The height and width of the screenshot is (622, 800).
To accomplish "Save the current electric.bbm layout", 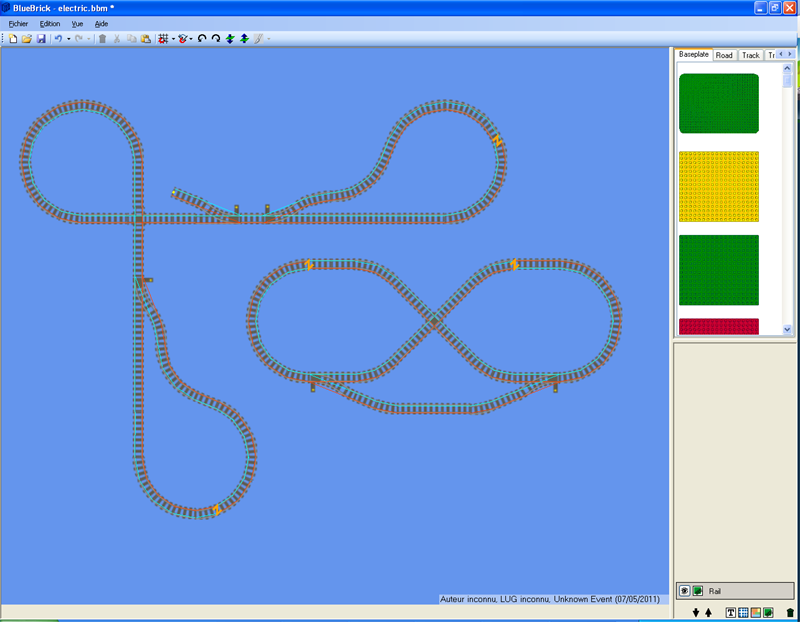I will pos(43,39).
